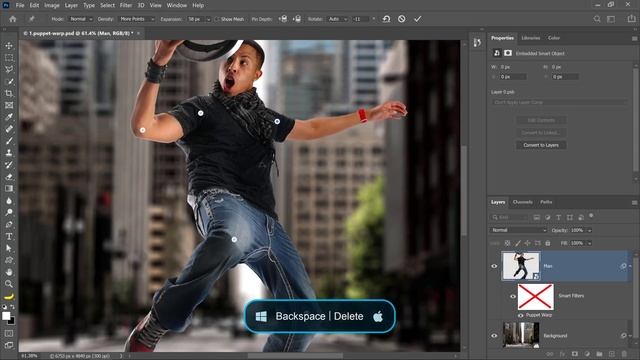The height and width of the screenshot is (360, 640).
Task: Select the Blur tool
Action: (x=9, y=200)
